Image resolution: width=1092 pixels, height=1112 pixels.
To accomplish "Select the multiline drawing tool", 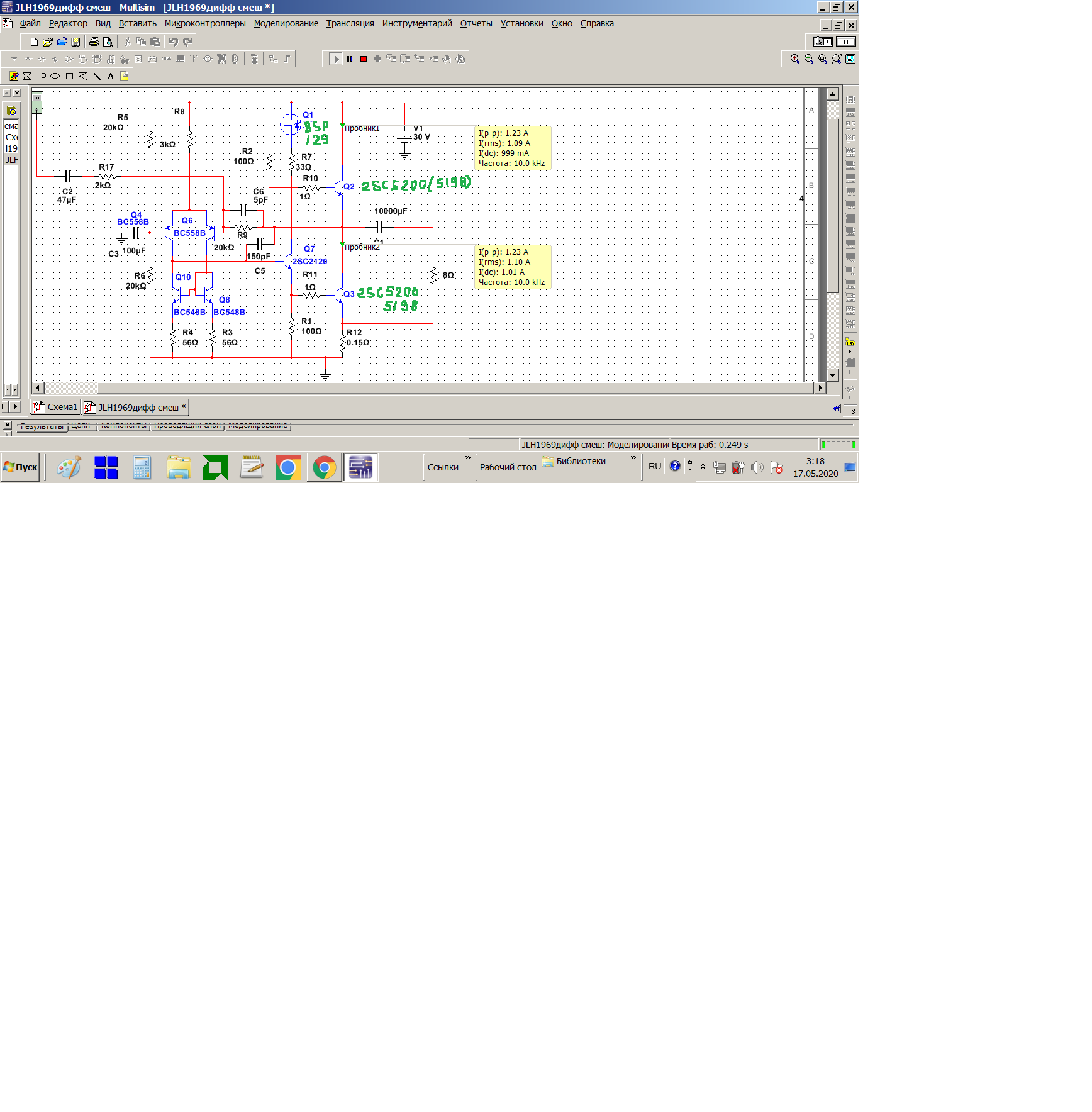I will coord(83,77).
